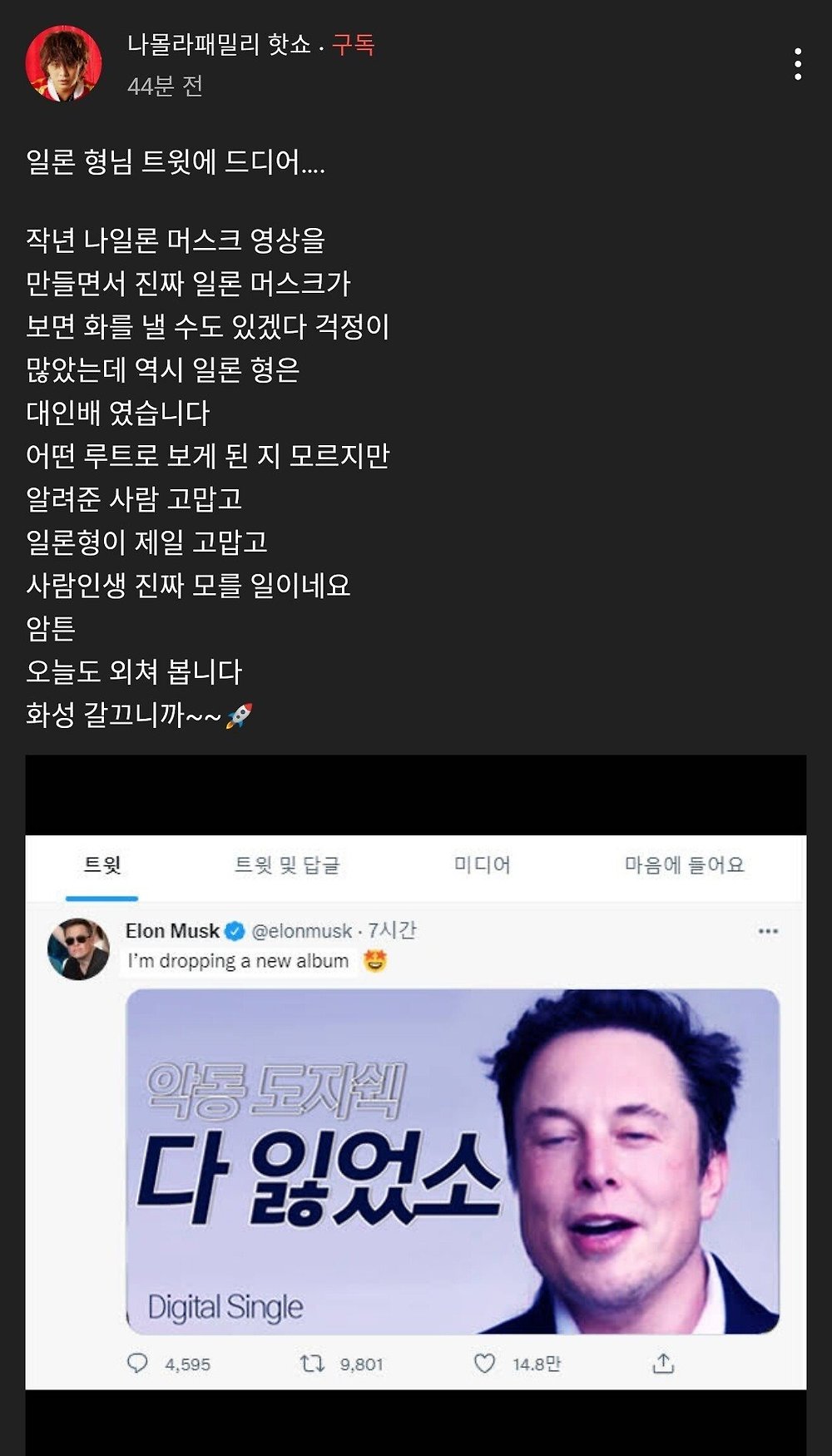Image resolution: width=832 pixels, height=1456 pixels.
Task: Open the 다 잃었소 album image
Action: (453, 1161)
